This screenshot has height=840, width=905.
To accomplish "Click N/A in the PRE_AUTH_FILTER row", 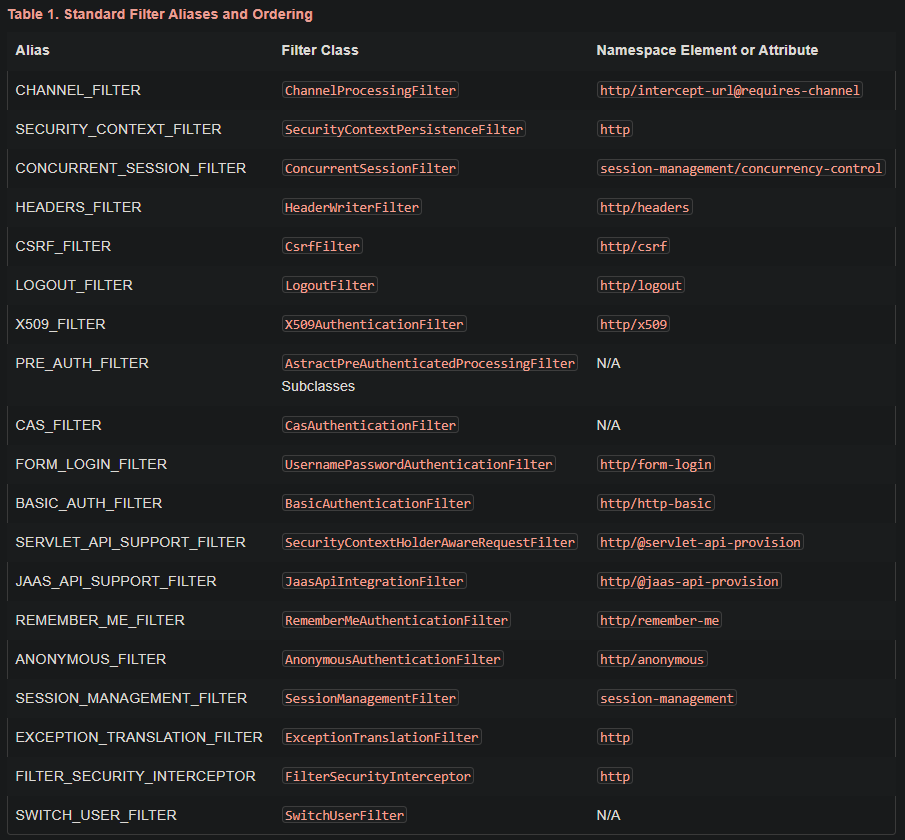I will 608,363.
